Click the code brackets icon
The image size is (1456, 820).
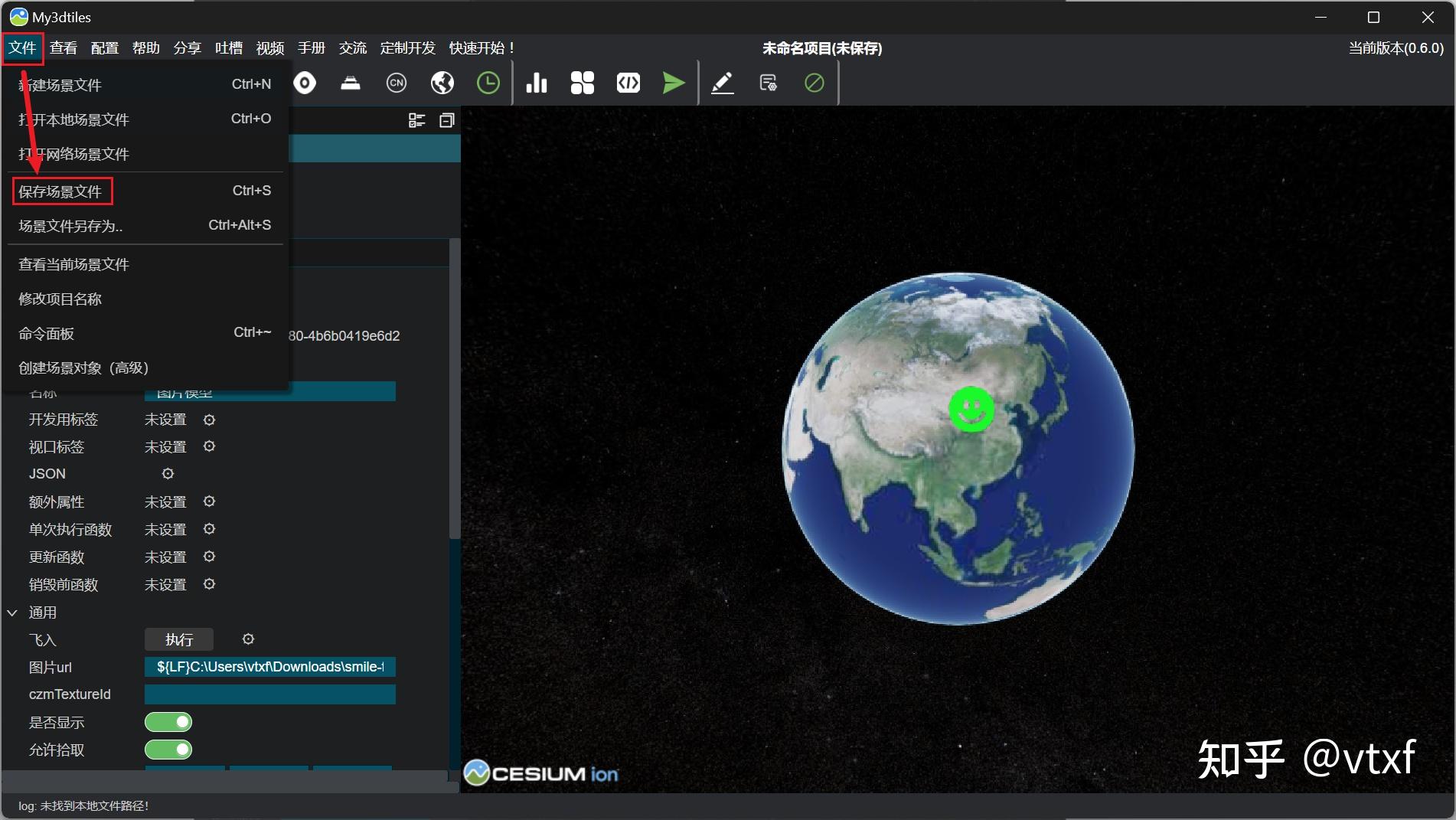point(628,83)
